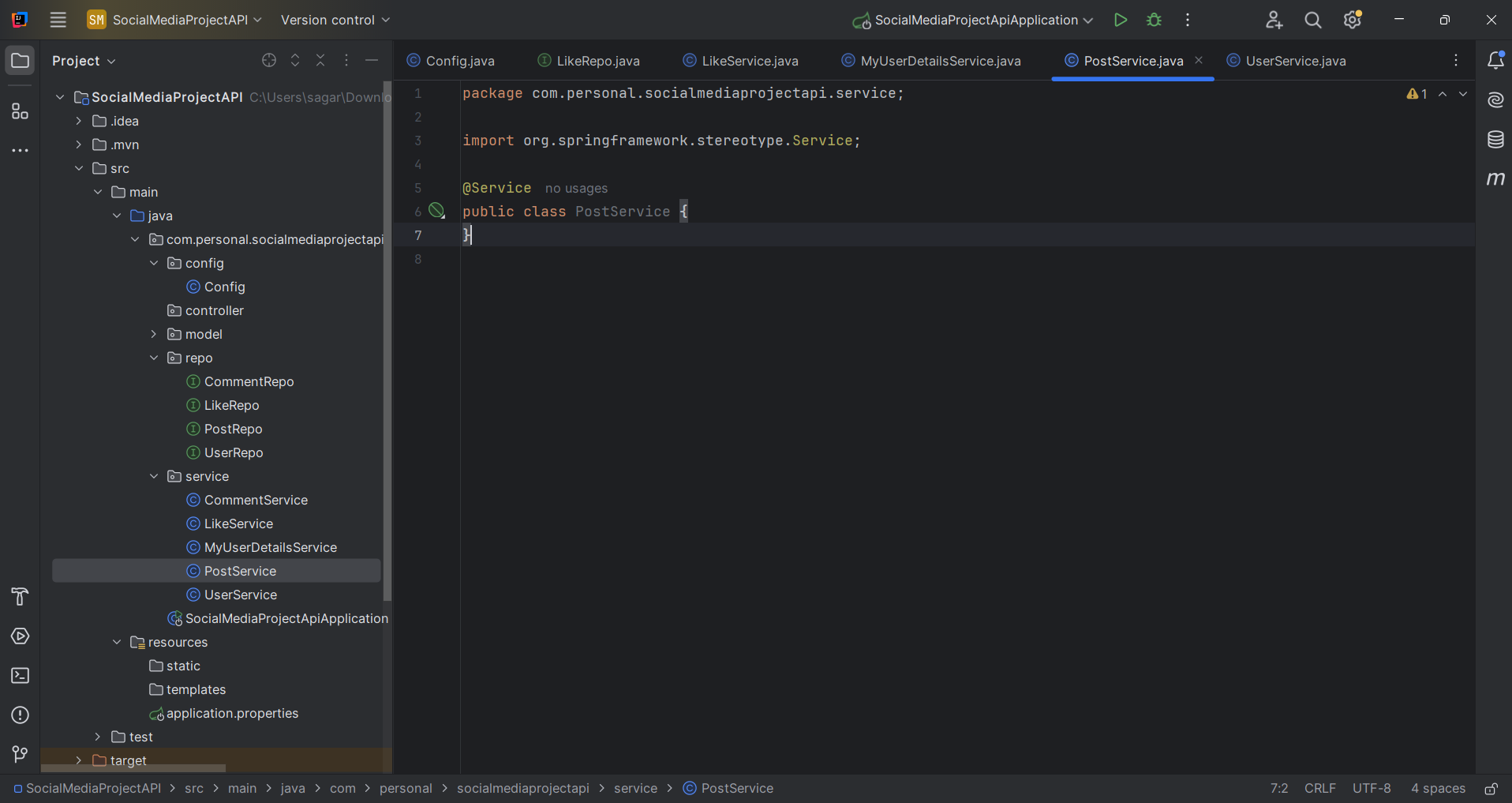The width and height of the screenshot is (1512, 803).
Task: Open the main hamburger menu
Action: [58, 20]
